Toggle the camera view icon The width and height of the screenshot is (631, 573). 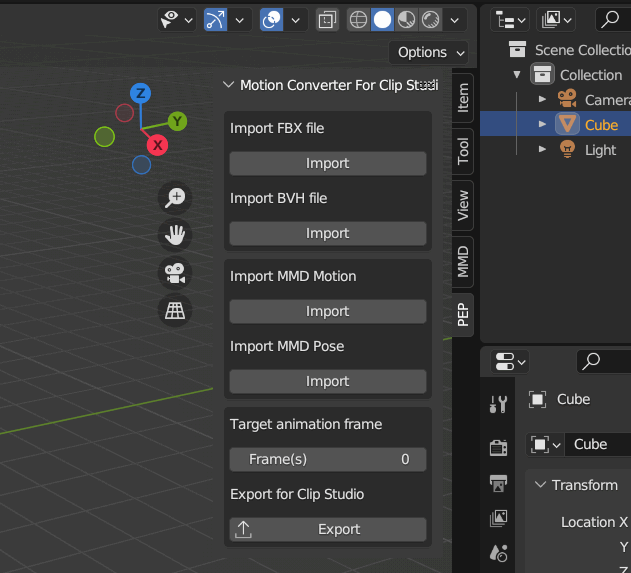pyautogui.click(x=175, y=273)
